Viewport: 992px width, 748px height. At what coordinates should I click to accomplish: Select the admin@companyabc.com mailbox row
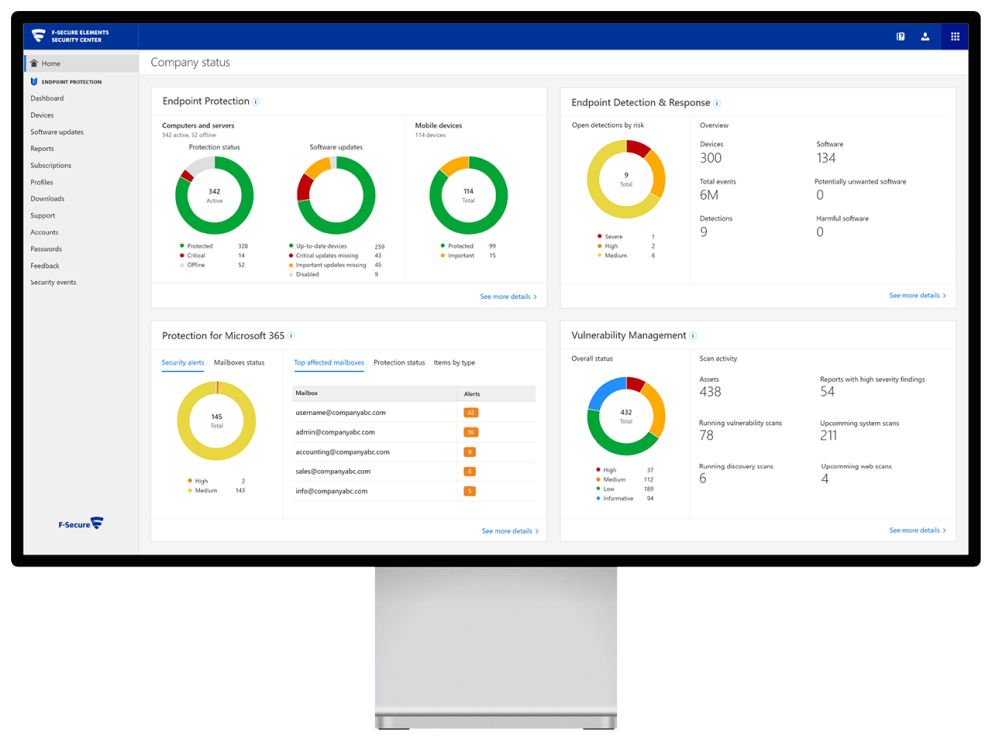(x=335, y=432)
